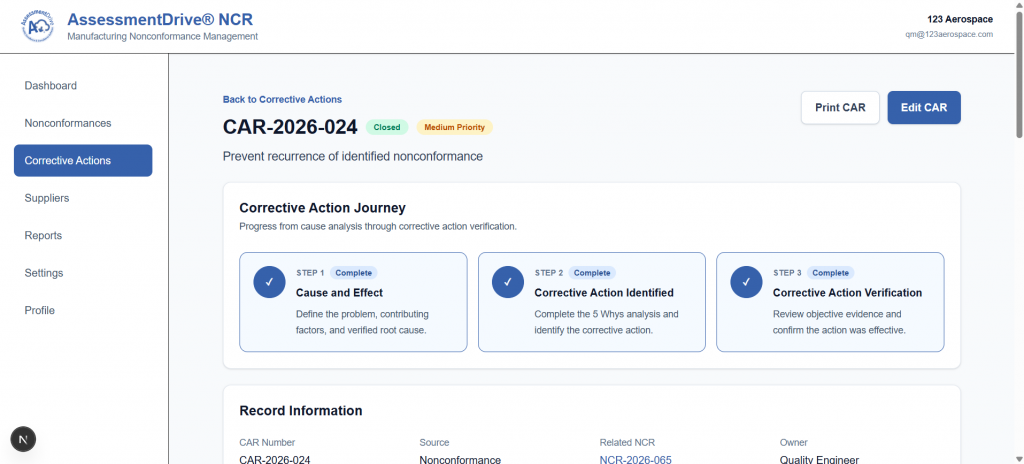Image resolution: width=1024 pixels, height=464 pixels.
Task: Click the qm@123aerospace.com email text
Action: pyautogui.click(x=949, y=34)
